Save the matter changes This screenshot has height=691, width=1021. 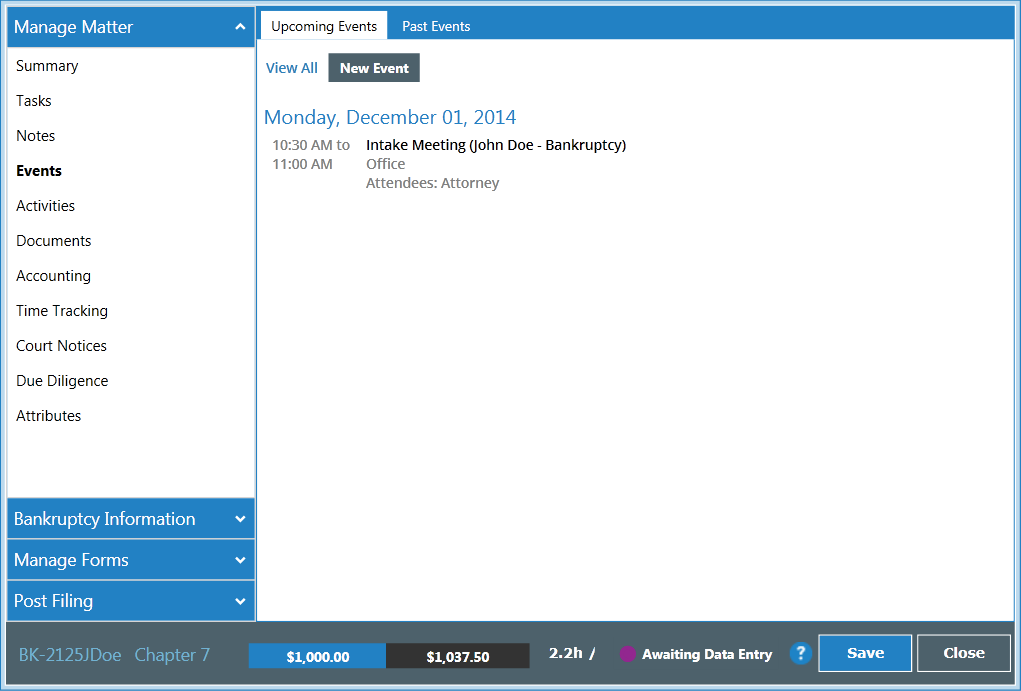coord(864,652)
